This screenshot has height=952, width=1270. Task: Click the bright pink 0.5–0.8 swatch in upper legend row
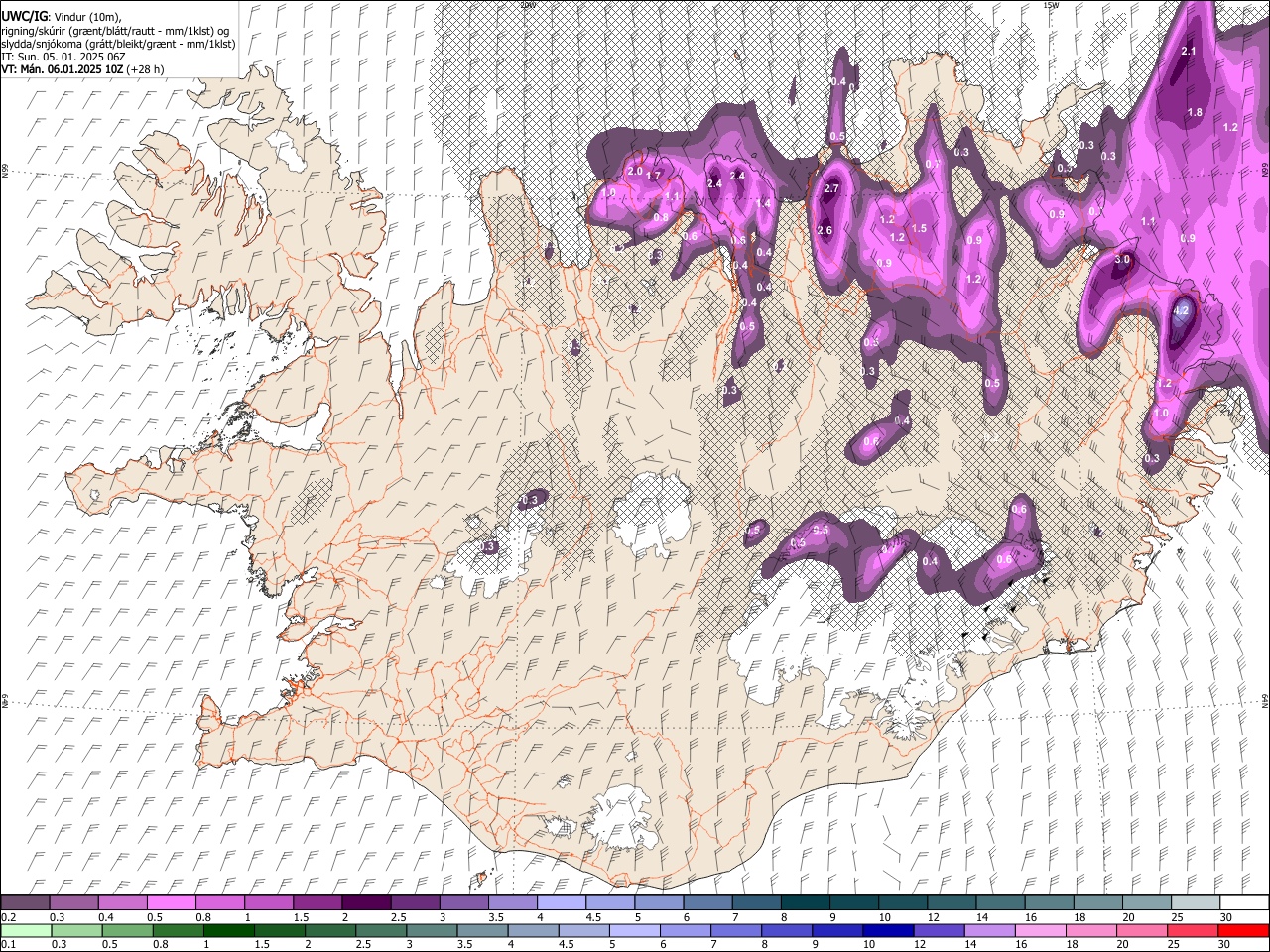click(x=171, y=902)
